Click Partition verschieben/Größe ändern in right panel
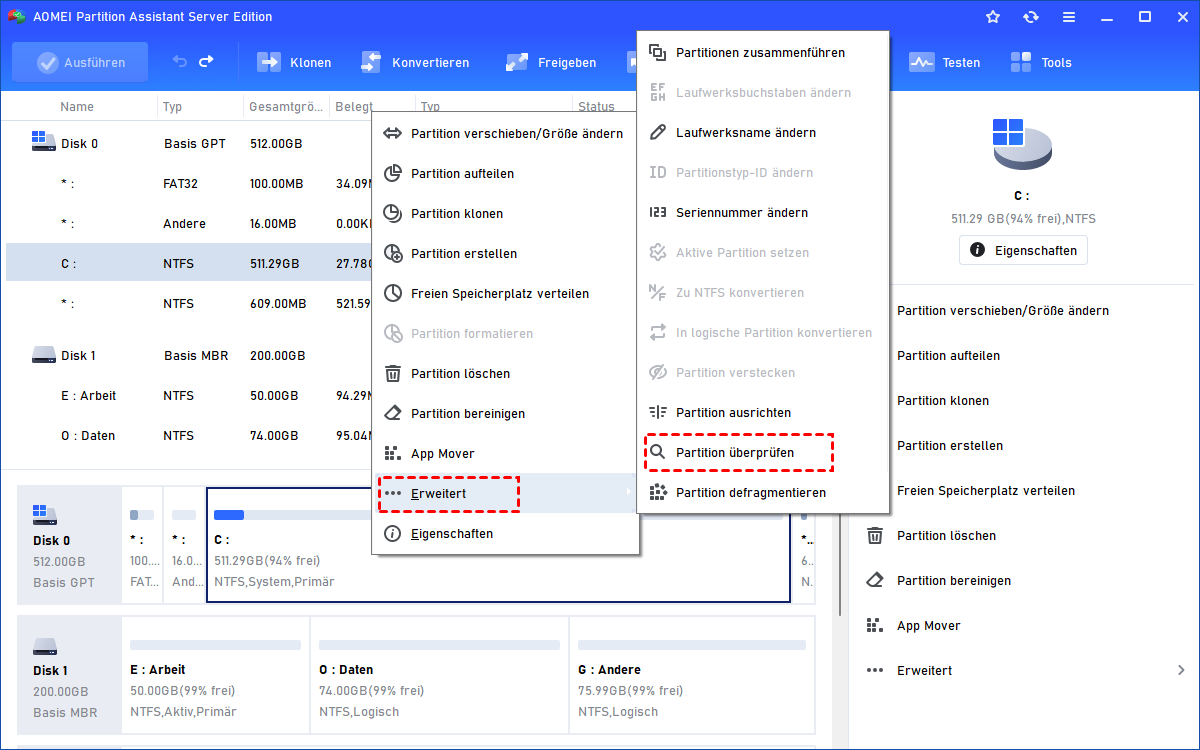Image resolution: width=1200 pixels, height=750 pixels. click(x=1002, y=310)
